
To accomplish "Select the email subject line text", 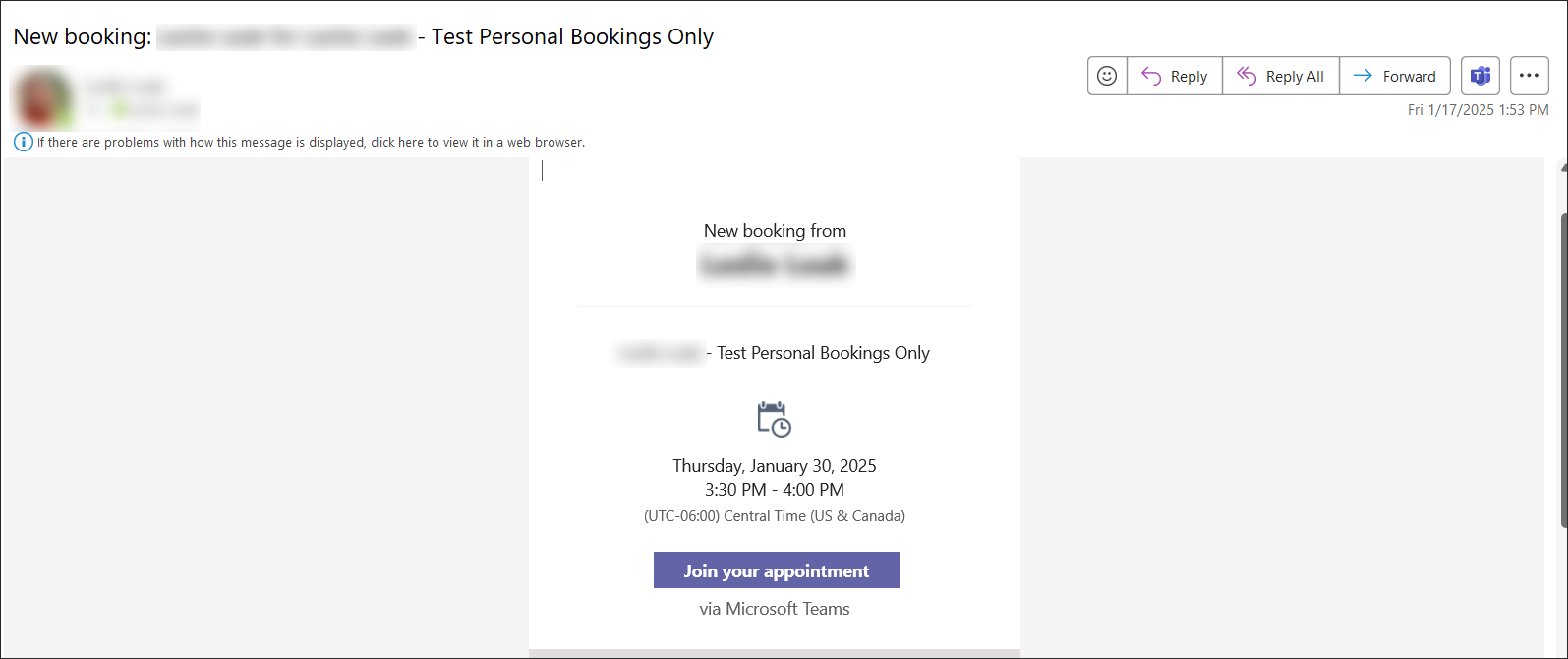I will pos(364,36).
